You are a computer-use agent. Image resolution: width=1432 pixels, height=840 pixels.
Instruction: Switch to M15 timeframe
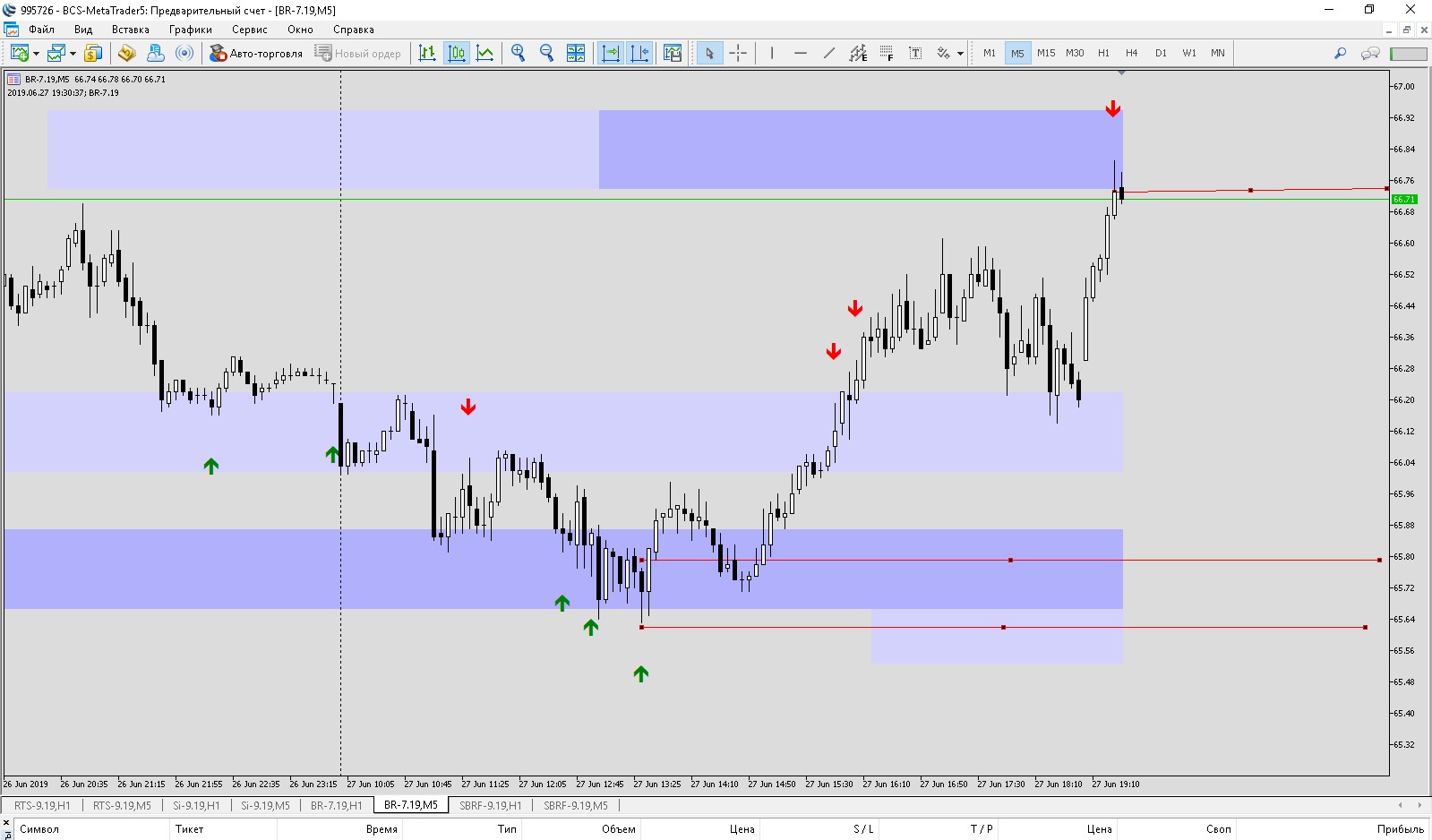(1046, 53)
